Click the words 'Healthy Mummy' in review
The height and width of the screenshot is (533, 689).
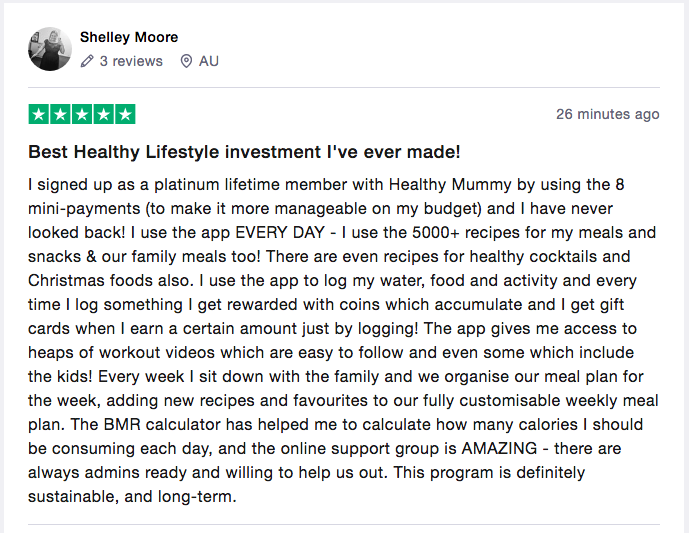(450, 185)
